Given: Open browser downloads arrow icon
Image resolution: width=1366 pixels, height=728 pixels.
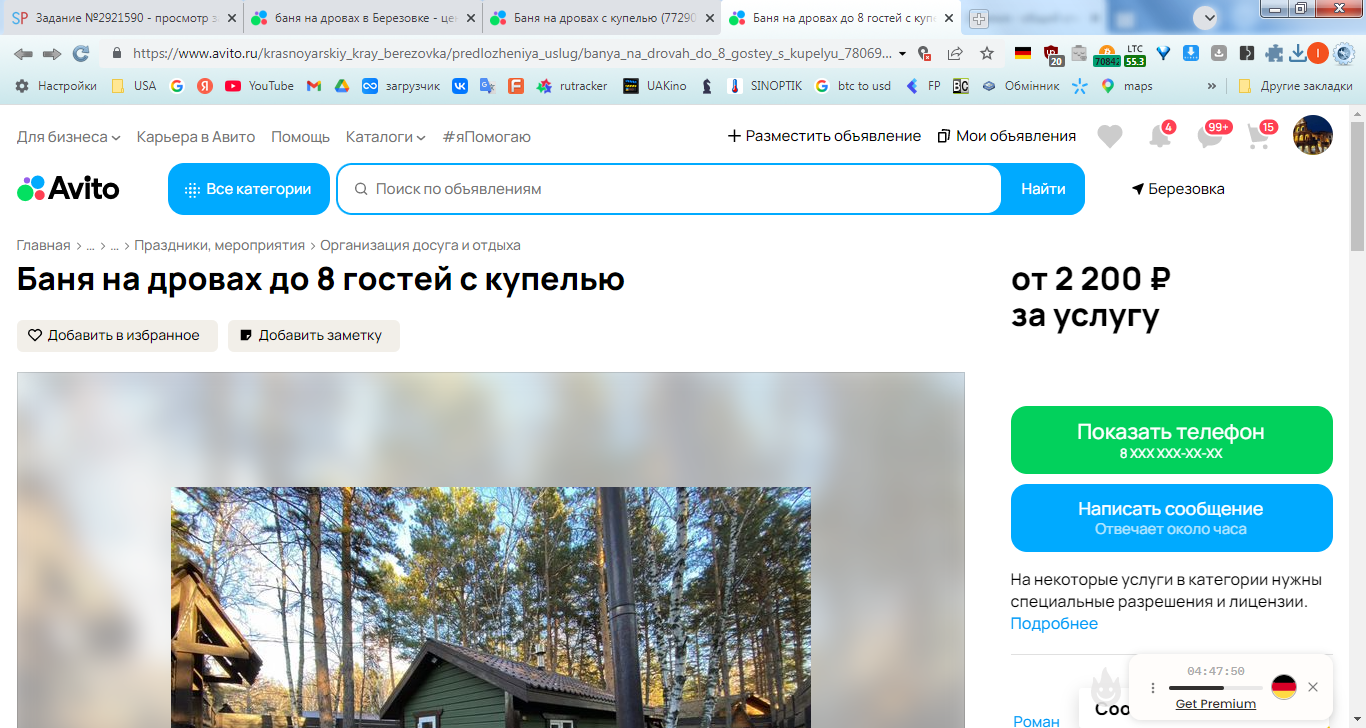Looking at the screenshot, I should [x=1298, y=53].
